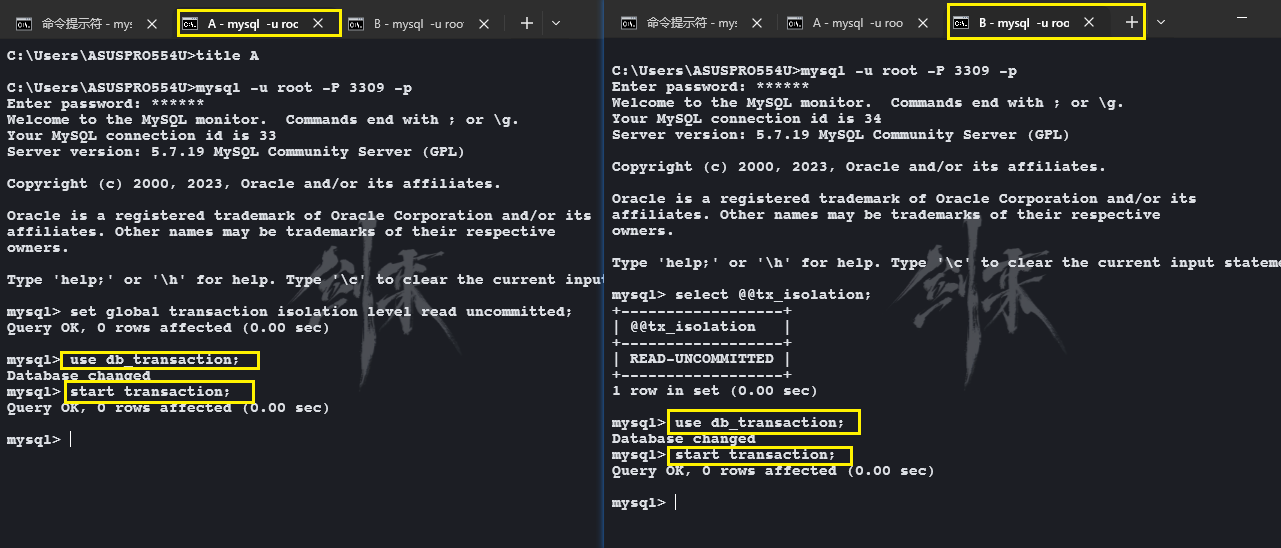This screenshot has width=1281, height=548.
Task: Click the terminal icon on right window's 命令提示符 tab
Action: (628, 22)
